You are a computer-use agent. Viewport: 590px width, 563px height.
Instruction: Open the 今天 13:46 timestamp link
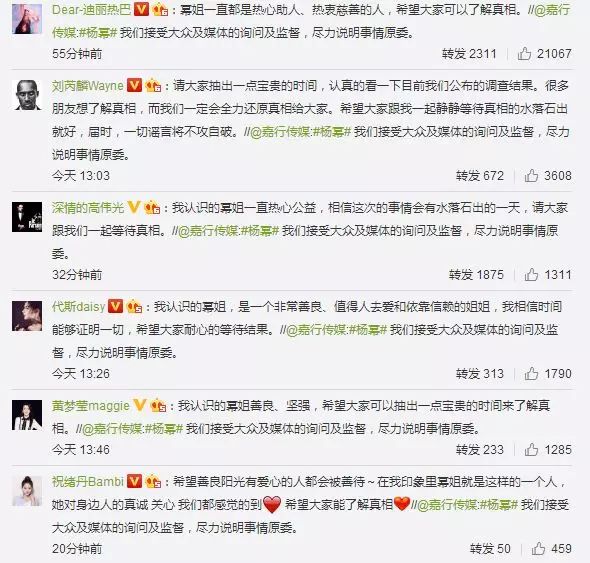(81, 449)
